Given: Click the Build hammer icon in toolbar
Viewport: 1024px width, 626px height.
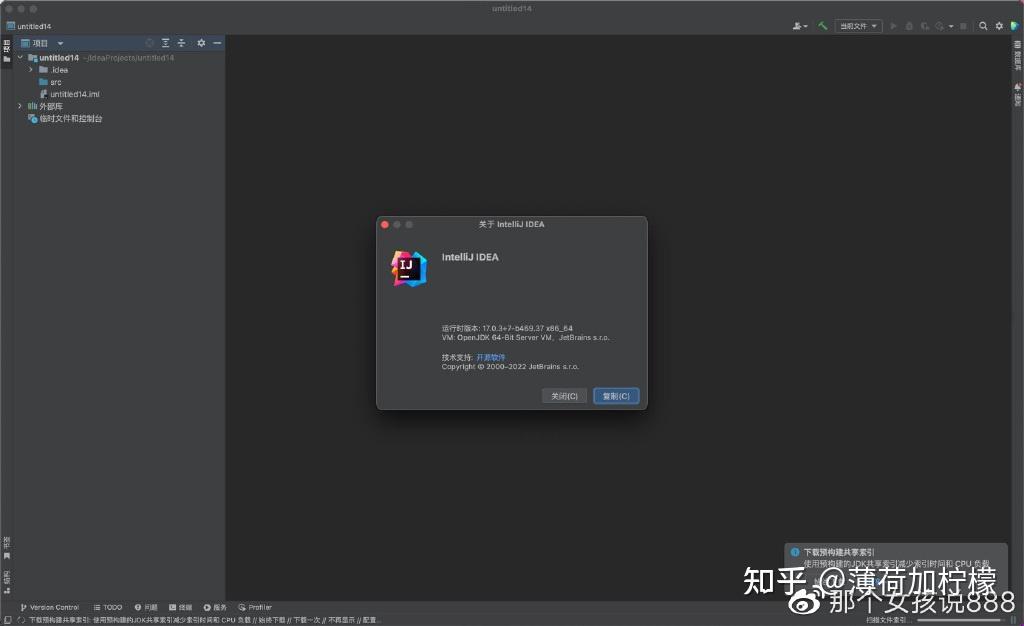Looking at the screenshot, I should point(823,25).
